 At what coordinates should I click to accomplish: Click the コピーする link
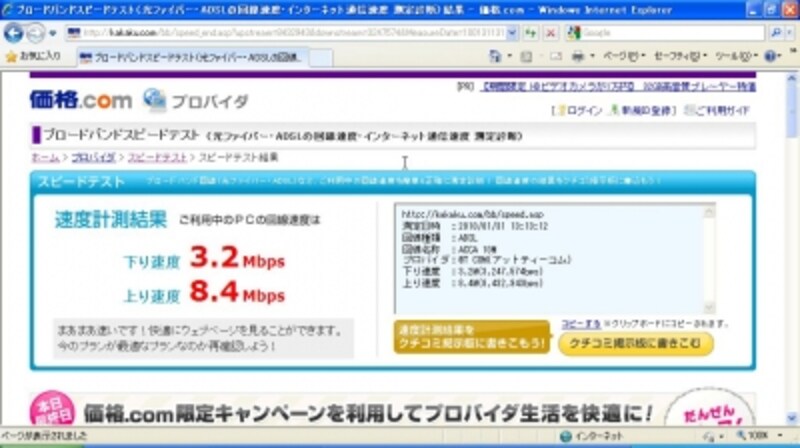581,323
